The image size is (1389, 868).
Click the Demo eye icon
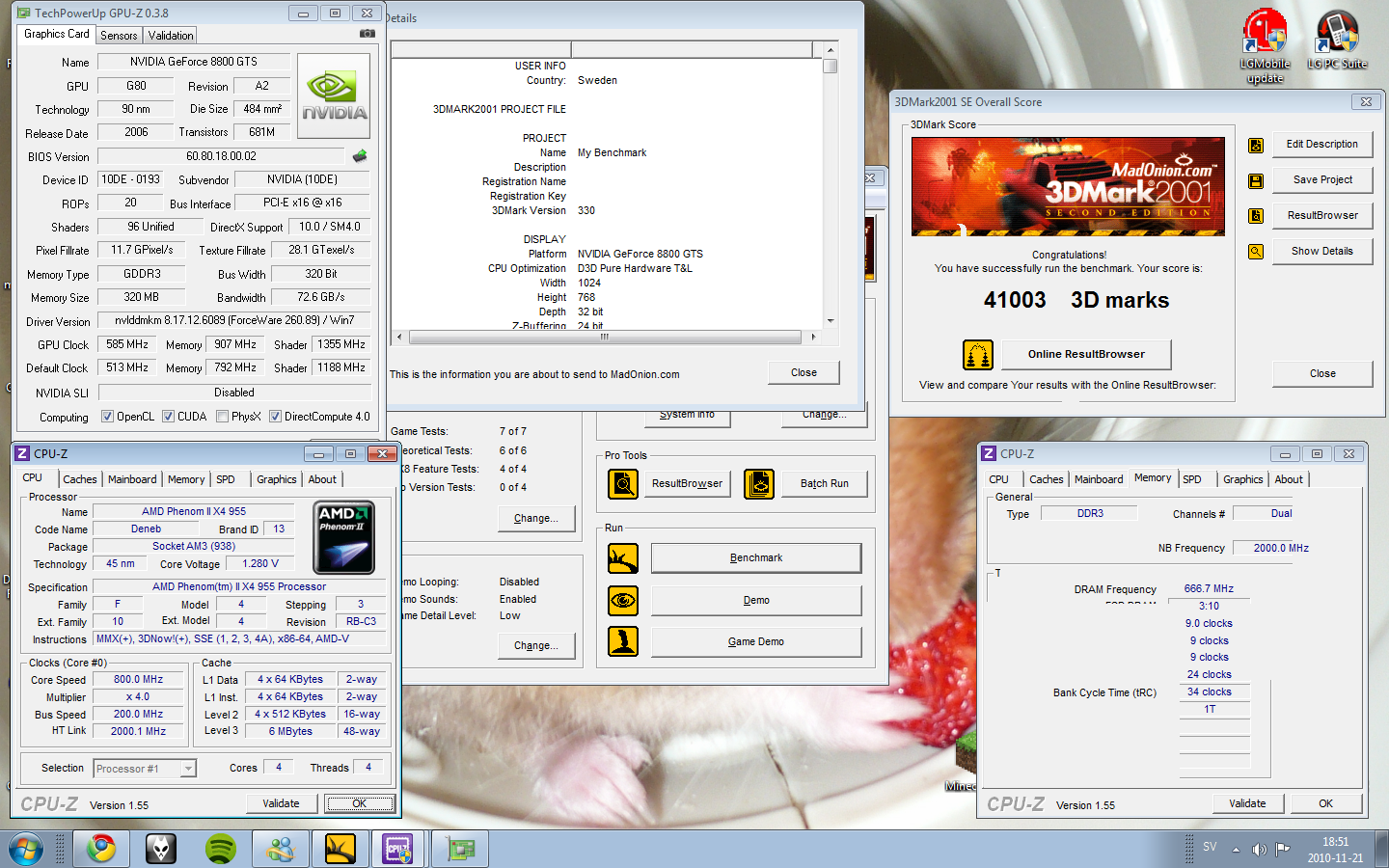click(623, 601)
